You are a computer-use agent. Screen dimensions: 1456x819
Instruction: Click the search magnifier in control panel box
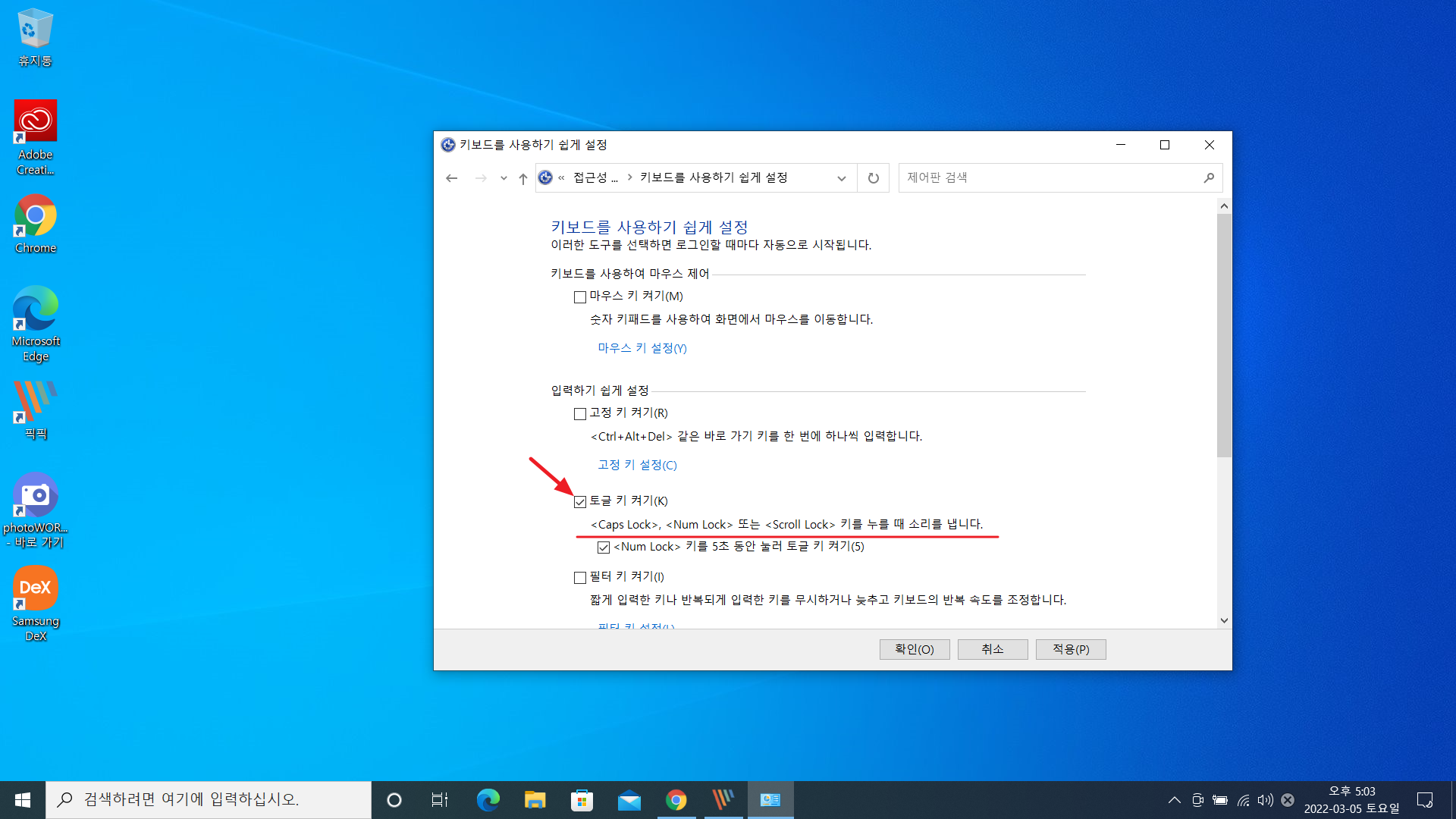point(1209,178)
